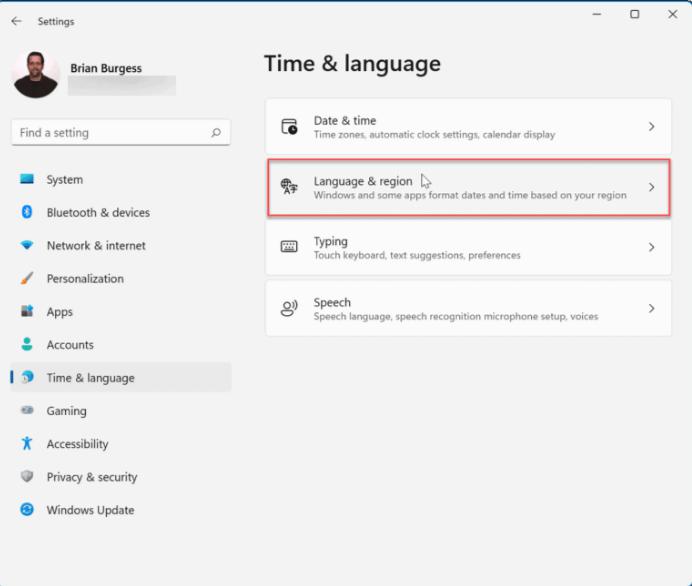Viewport: 692px width, 586px height.
Task: Open Gaming settings category
Action: (x=121, y=411)
